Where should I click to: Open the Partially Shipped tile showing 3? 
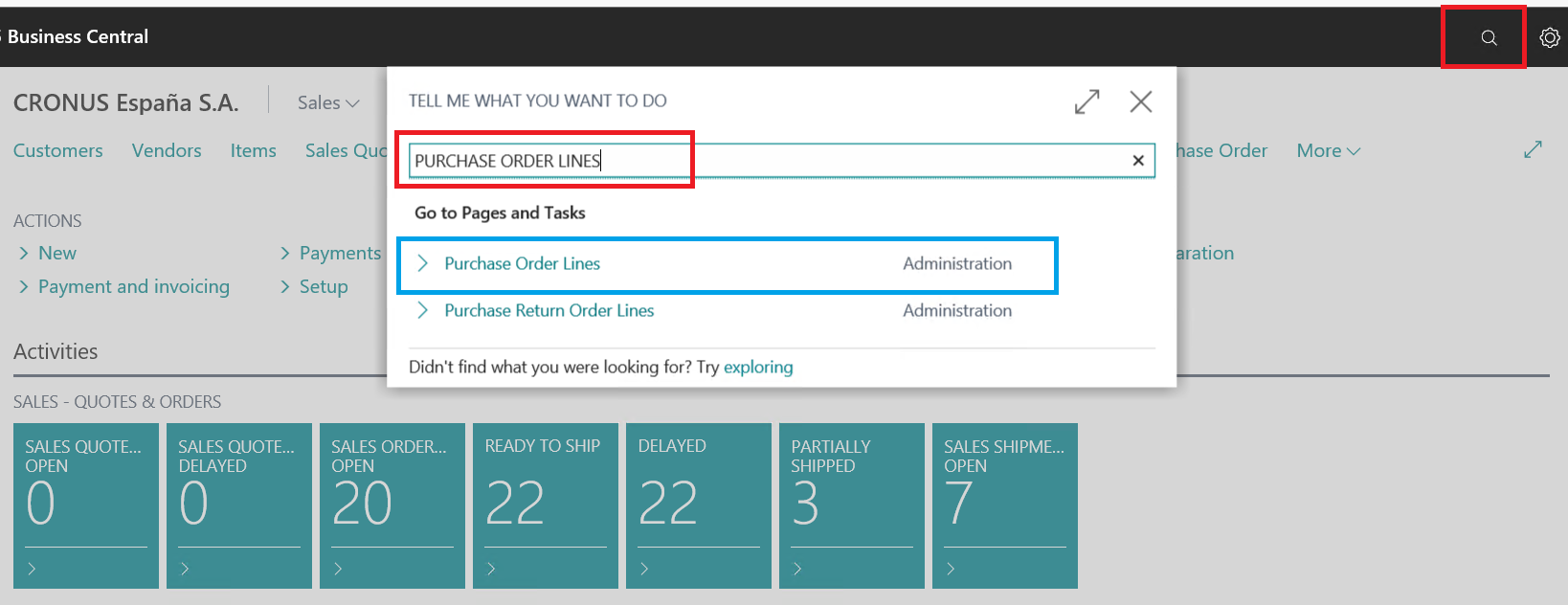pyautogui.click(x=852, y=505)
